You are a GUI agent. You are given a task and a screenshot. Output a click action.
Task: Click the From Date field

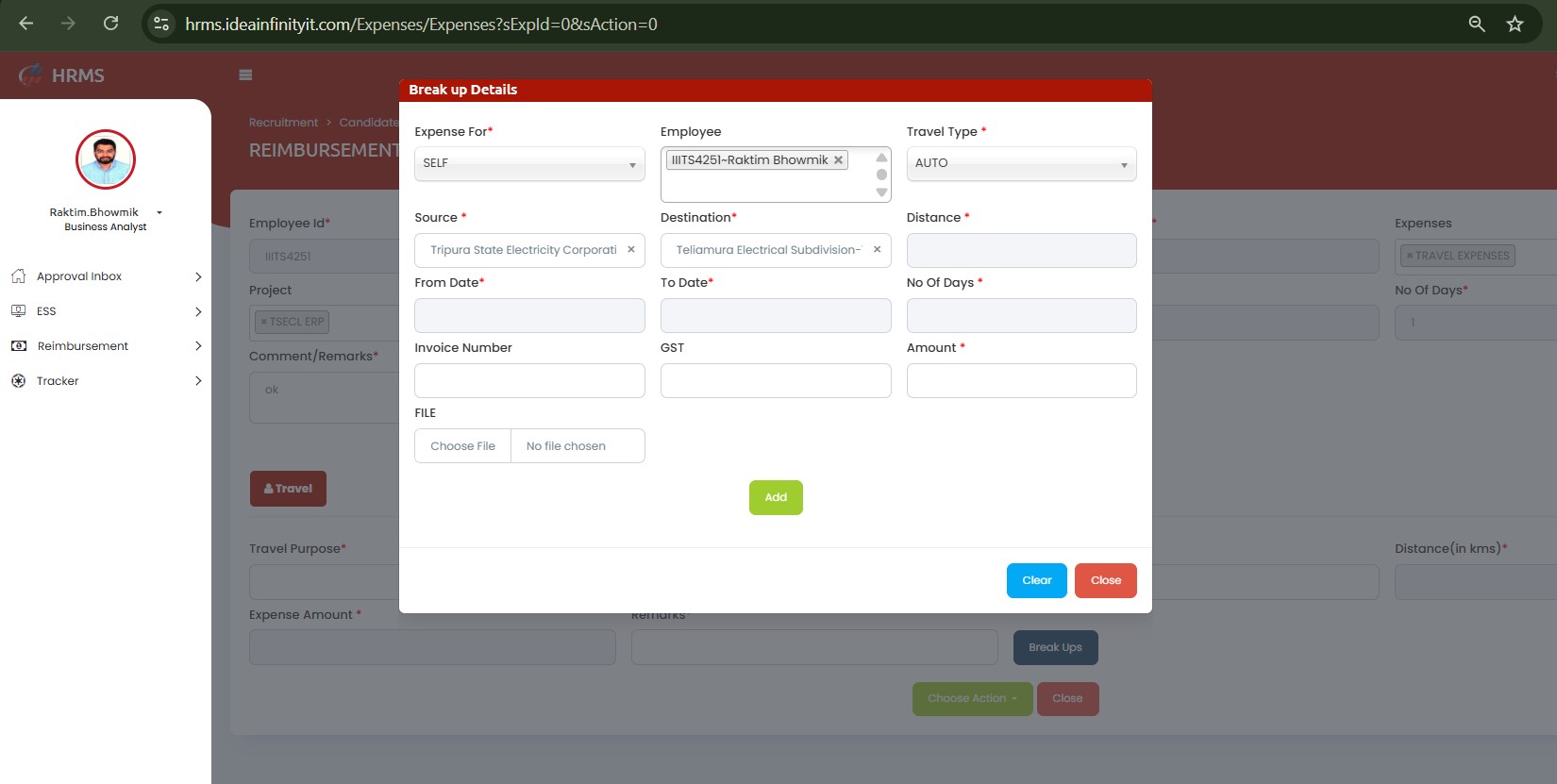pos(529,315)
